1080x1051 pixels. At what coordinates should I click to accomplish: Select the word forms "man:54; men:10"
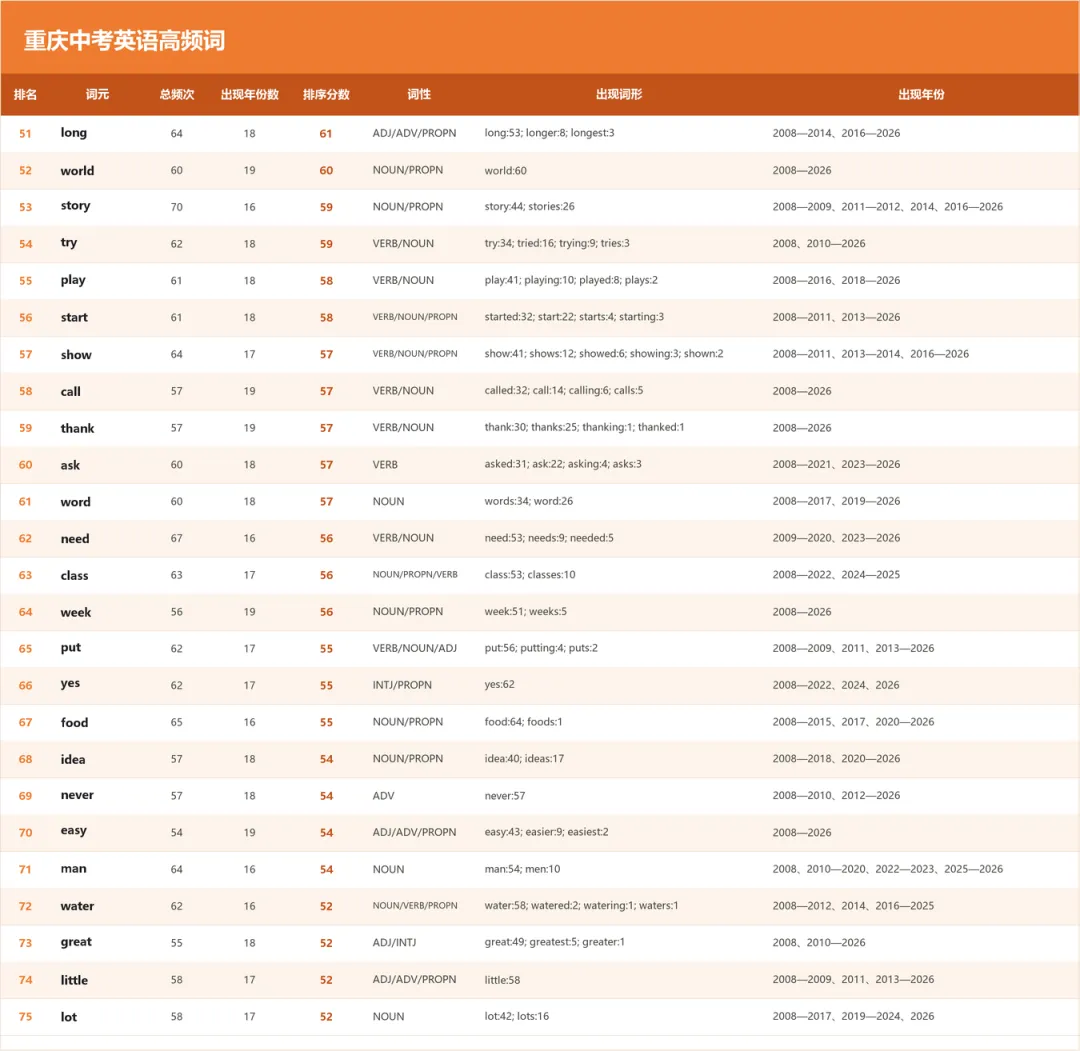coord(522,869)
